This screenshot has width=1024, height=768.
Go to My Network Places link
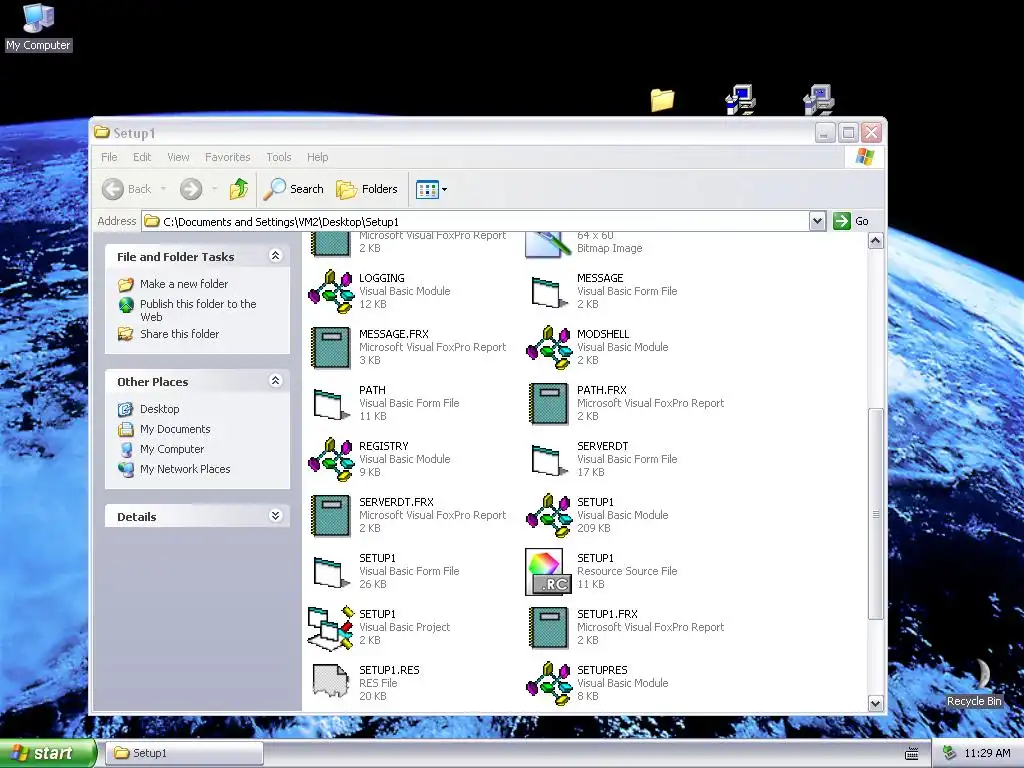click(185, 469)
